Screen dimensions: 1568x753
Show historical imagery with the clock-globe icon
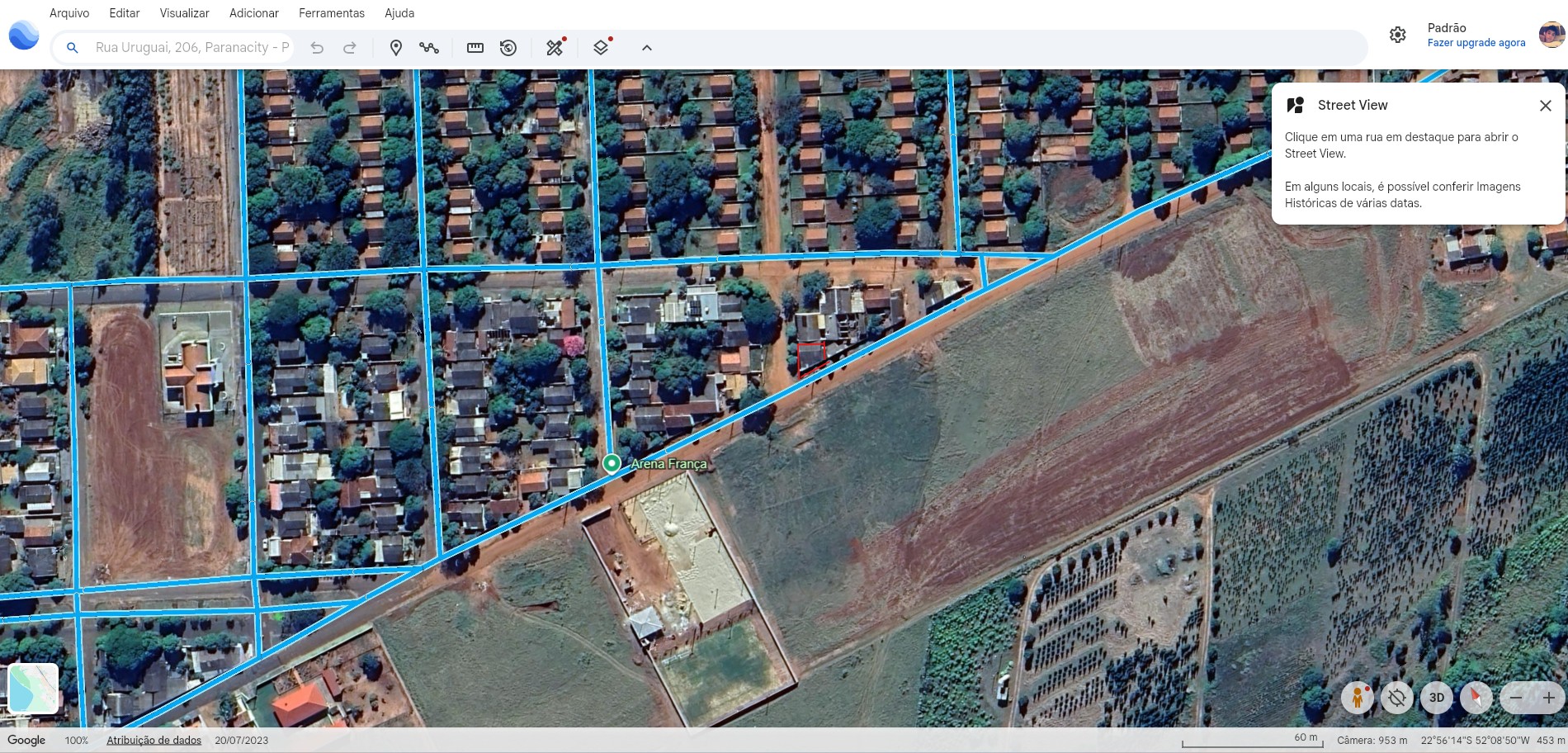click(508, 48)
